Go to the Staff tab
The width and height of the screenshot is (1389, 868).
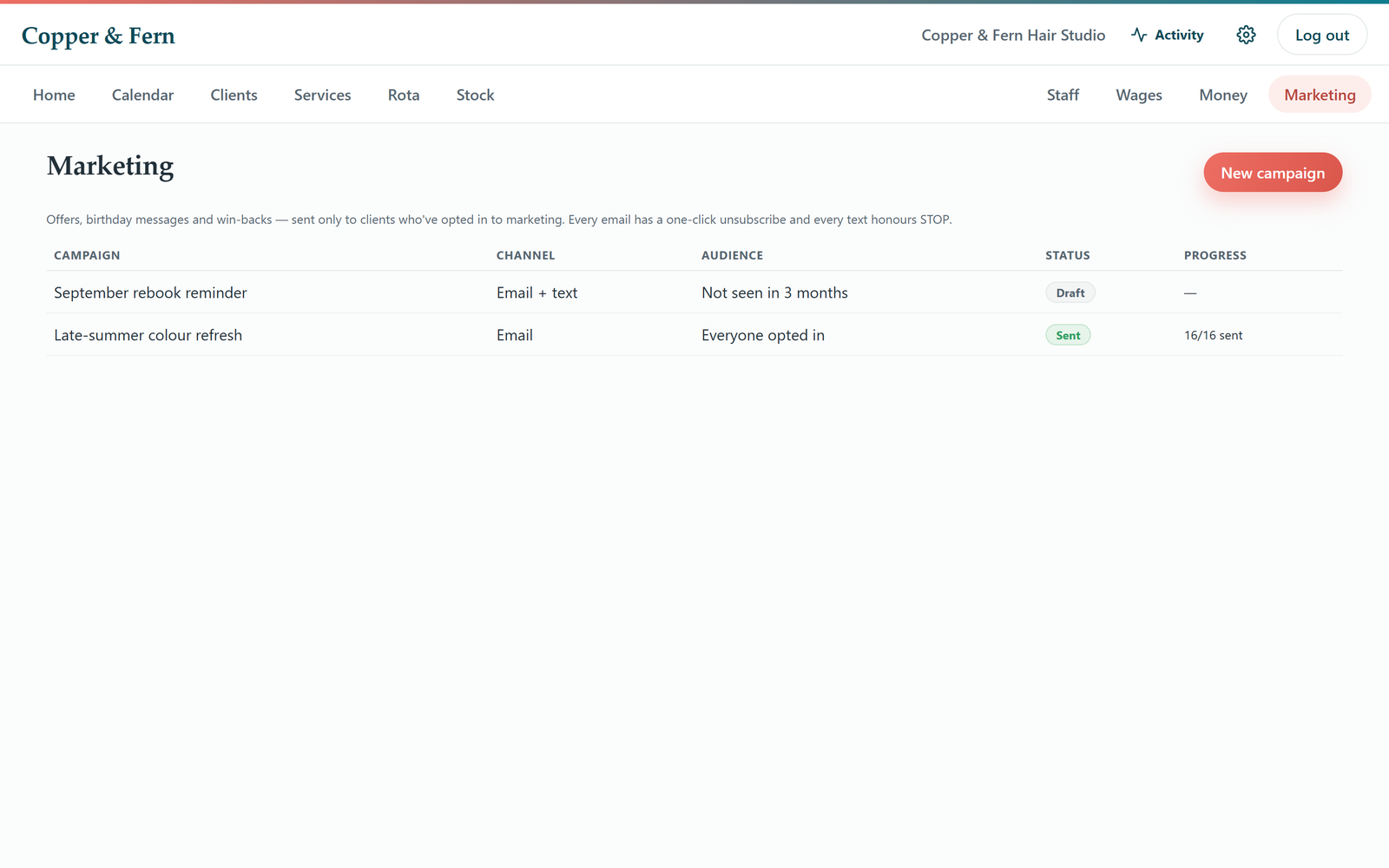point(1063,95)
